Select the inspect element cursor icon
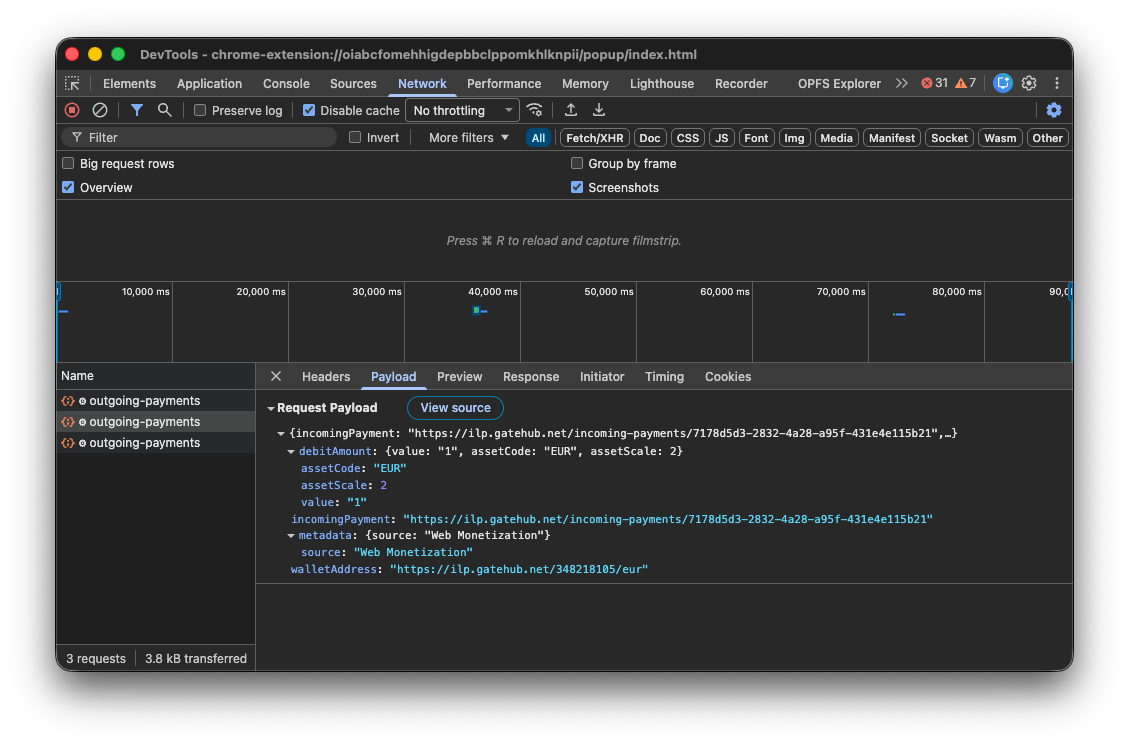The height and width of the screenshot is (745, 1129). pos(72,83)
